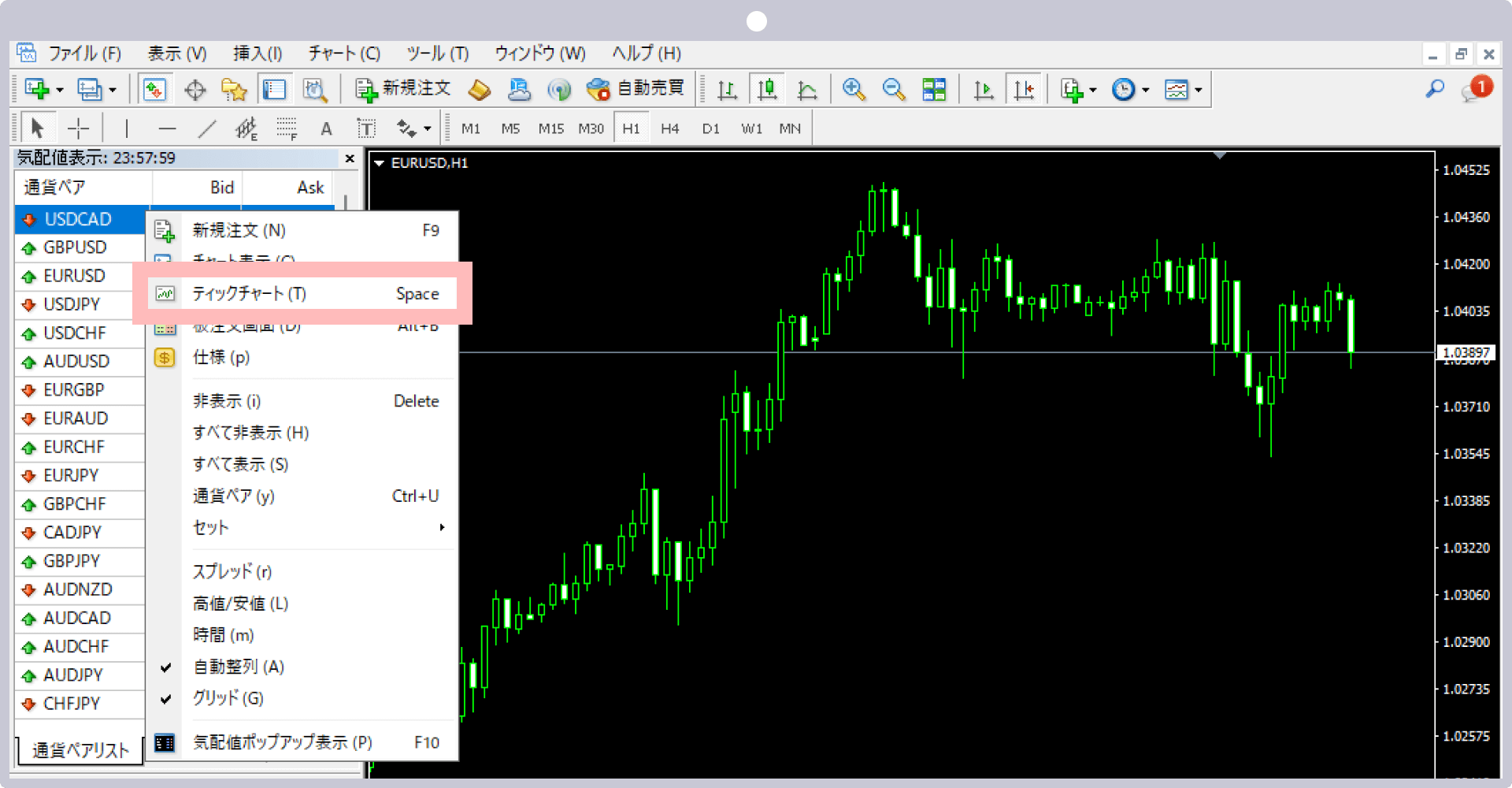Toggle the Market Watch window icon
Viewport: 1512px width, 788px height.
(154, 89)
